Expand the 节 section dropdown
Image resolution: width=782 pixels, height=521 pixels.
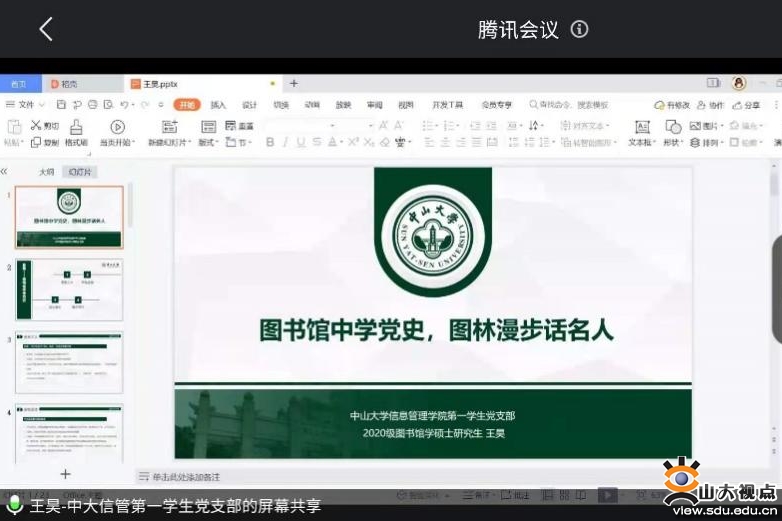coord(238,143)
